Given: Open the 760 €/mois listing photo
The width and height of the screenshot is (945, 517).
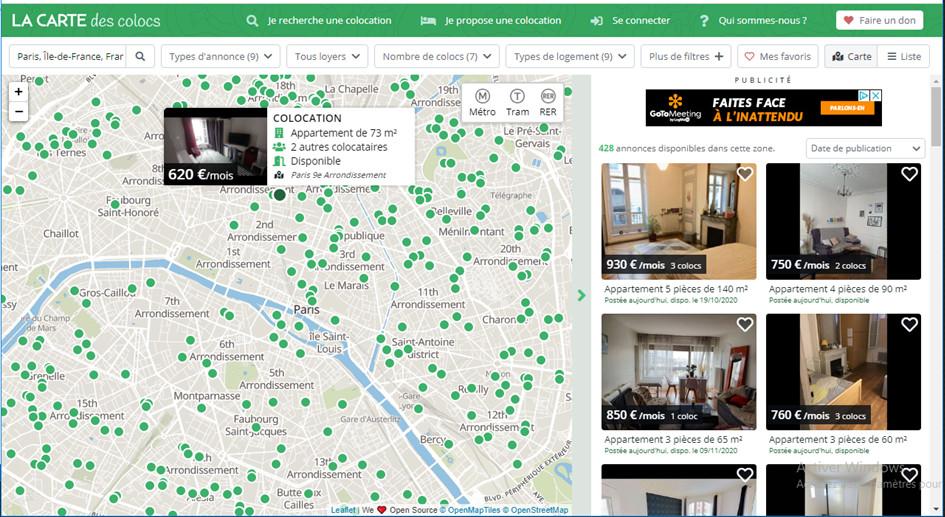Looking at the screenshot, I should [x=843, y=372].
